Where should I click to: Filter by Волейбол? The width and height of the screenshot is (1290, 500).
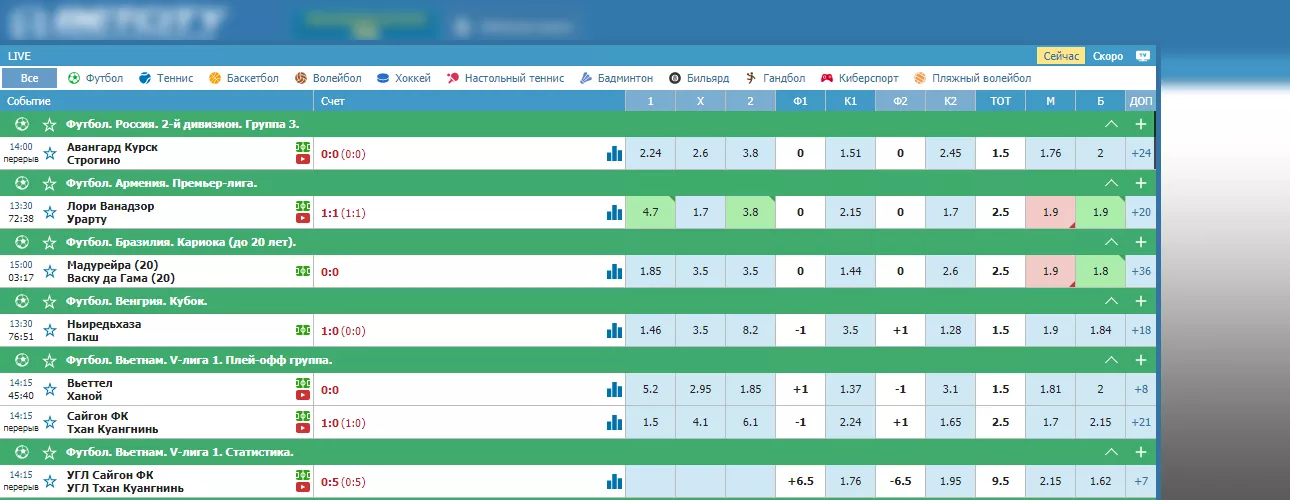click(x=328, y=78)
